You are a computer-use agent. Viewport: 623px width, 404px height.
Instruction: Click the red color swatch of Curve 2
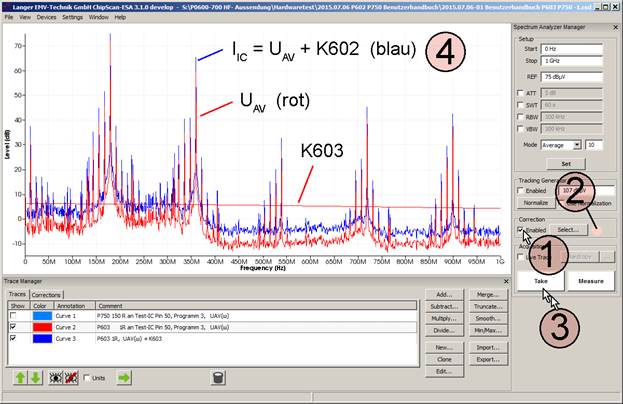coord(41,326)
